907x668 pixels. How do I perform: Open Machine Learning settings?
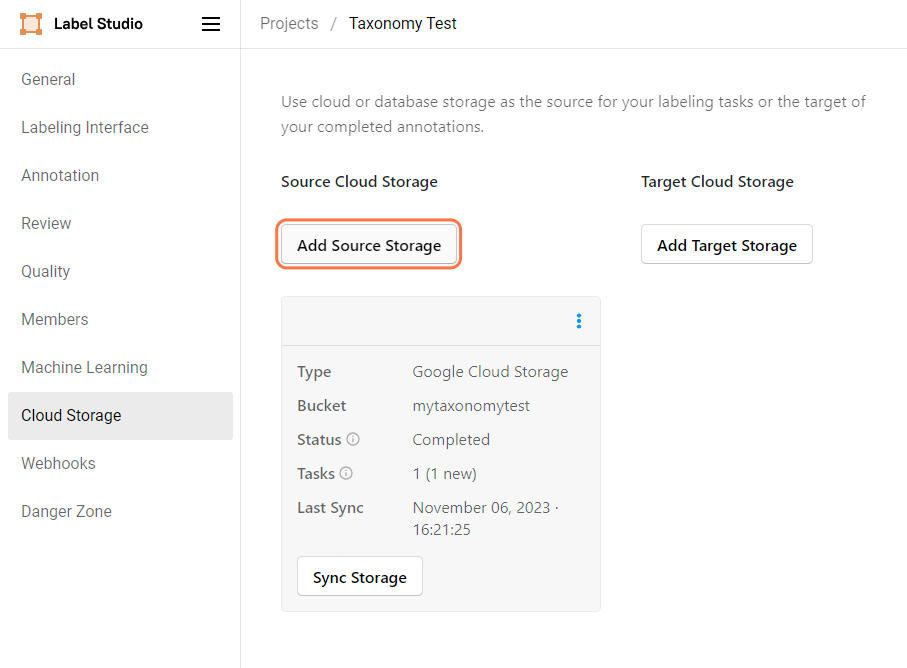pos(84,367)
